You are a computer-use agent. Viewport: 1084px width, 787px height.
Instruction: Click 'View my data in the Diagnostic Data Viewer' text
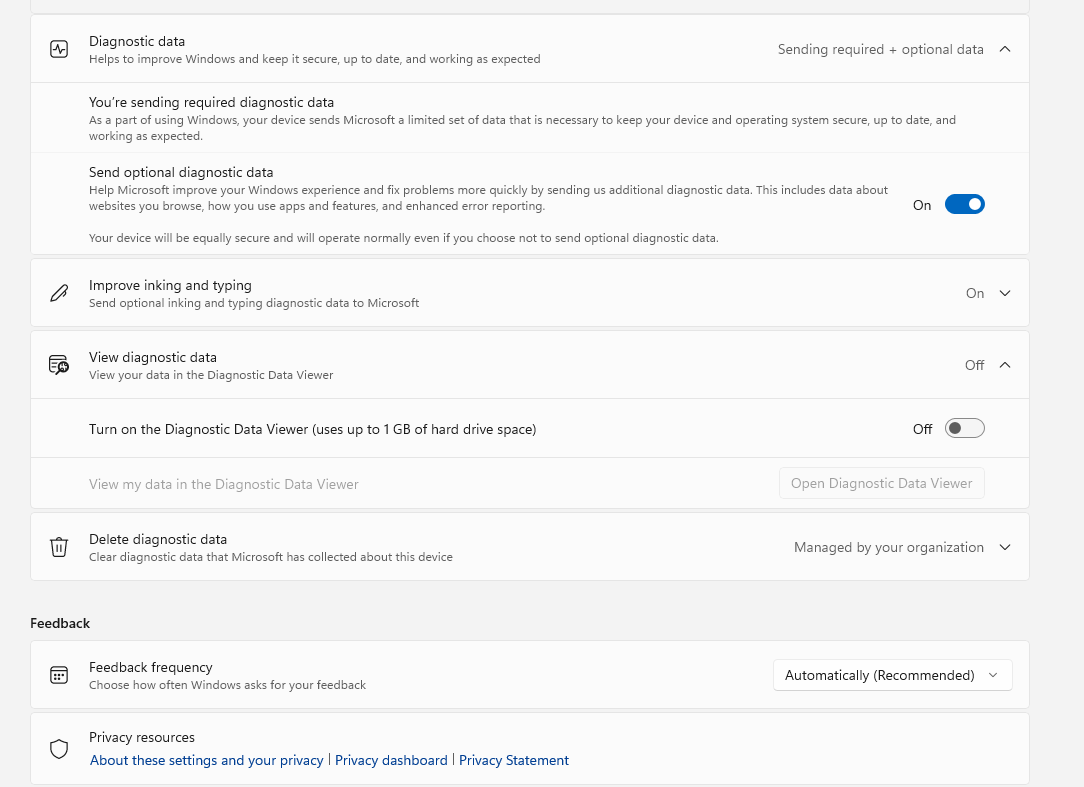pos(224,485)
